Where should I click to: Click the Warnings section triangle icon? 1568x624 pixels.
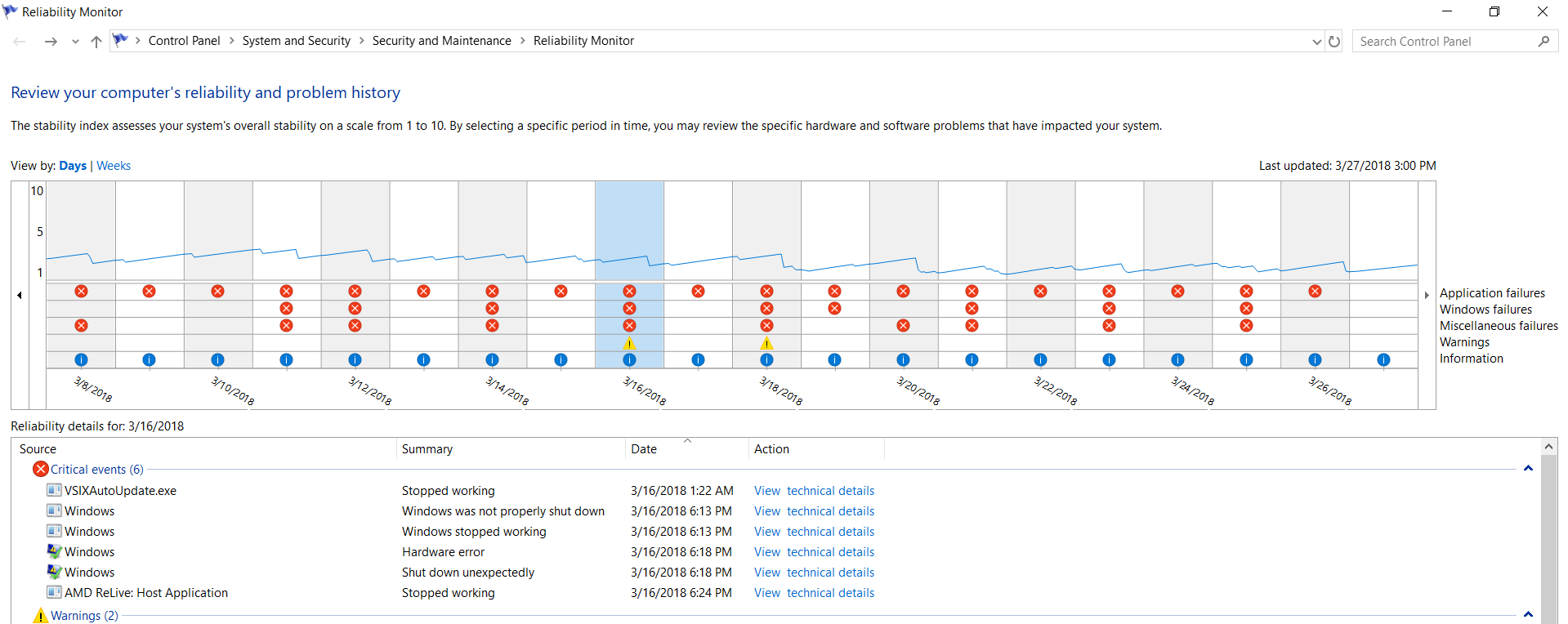pos(41,615)
